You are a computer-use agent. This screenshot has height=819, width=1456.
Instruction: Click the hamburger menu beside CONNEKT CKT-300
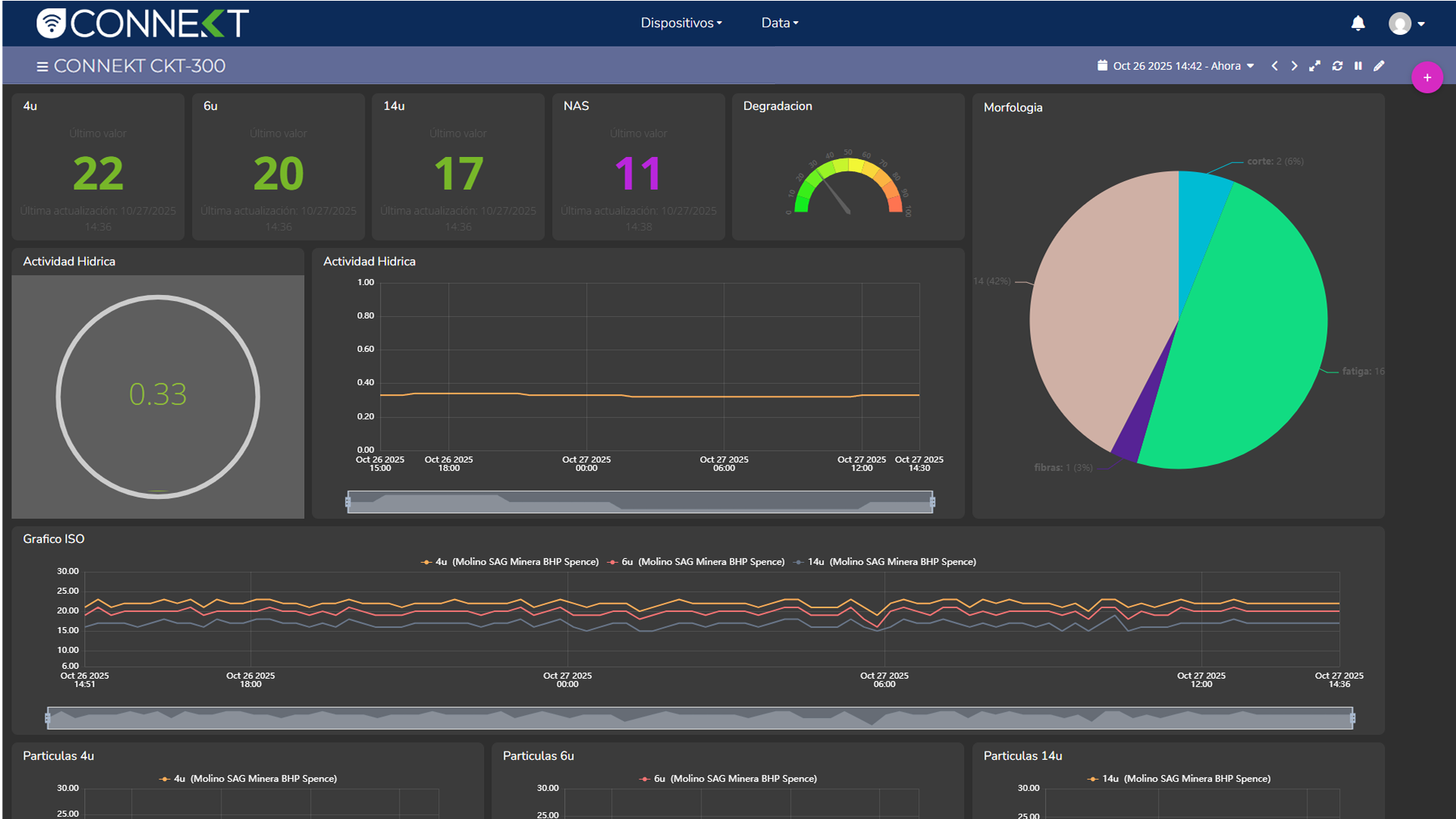pyautogui.click(x=42, y=67)
